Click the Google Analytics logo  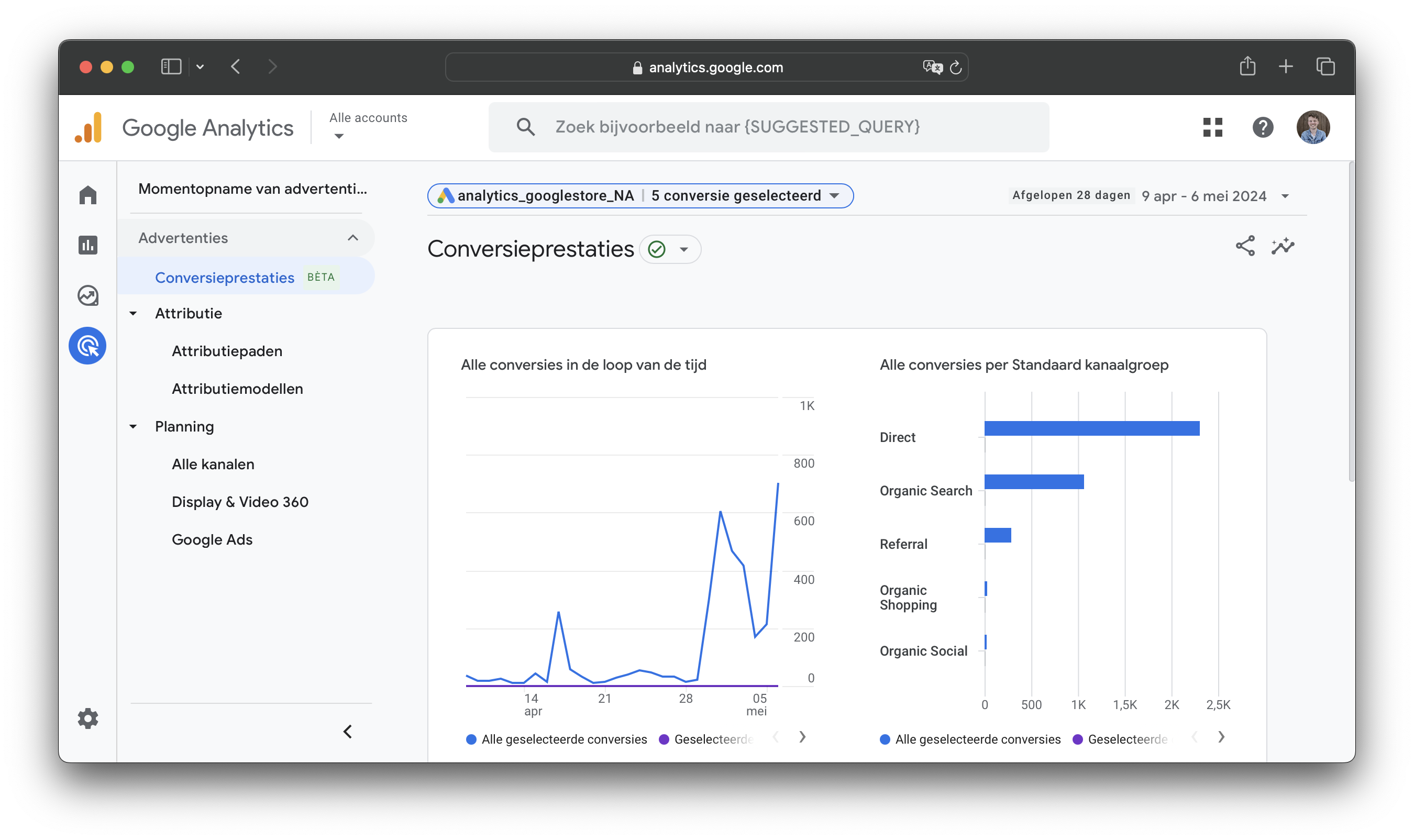click(89, 127)
